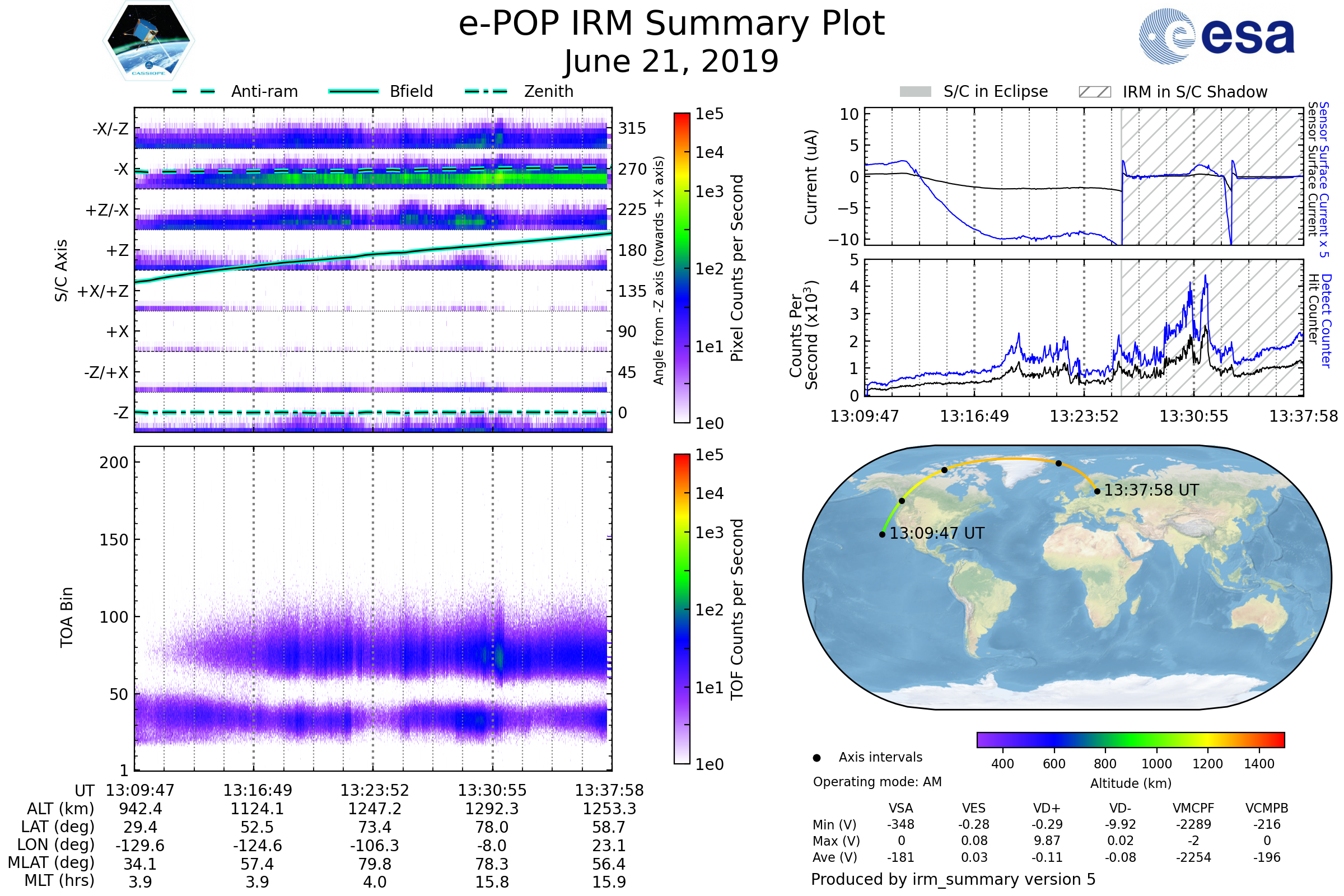Click the Axis intervals black dot marker
Screen dimensions: 1344x896
816,758
